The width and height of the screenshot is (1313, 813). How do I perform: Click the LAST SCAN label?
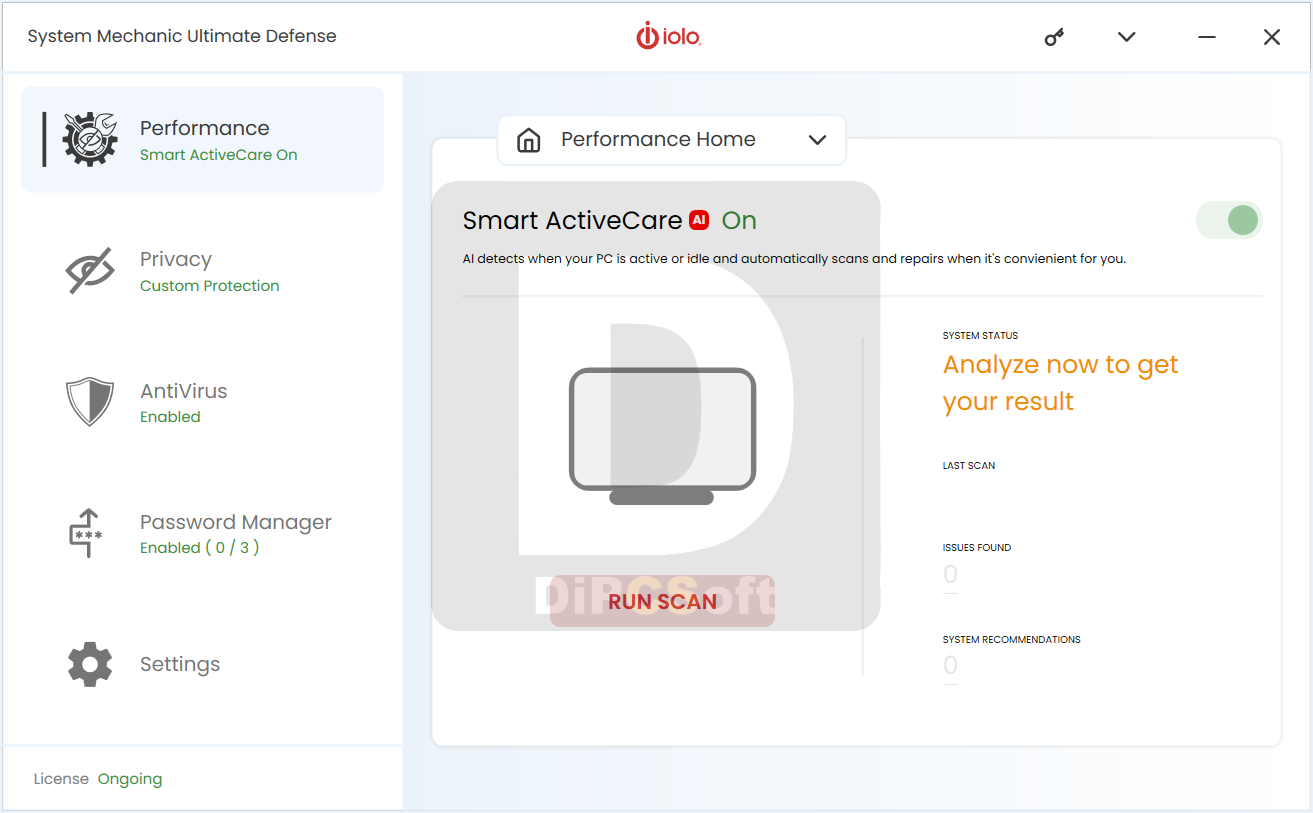(969, 466)
